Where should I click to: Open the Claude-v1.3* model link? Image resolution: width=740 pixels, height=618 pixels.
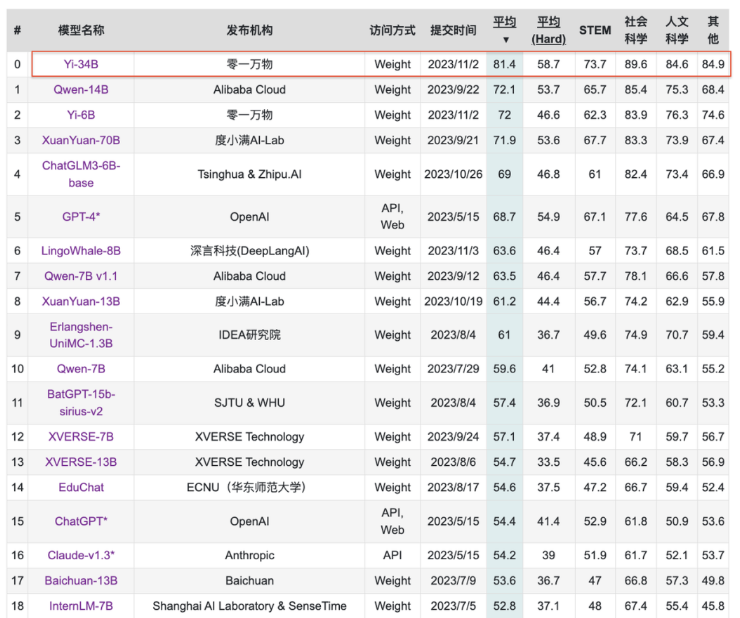[81, 555]
